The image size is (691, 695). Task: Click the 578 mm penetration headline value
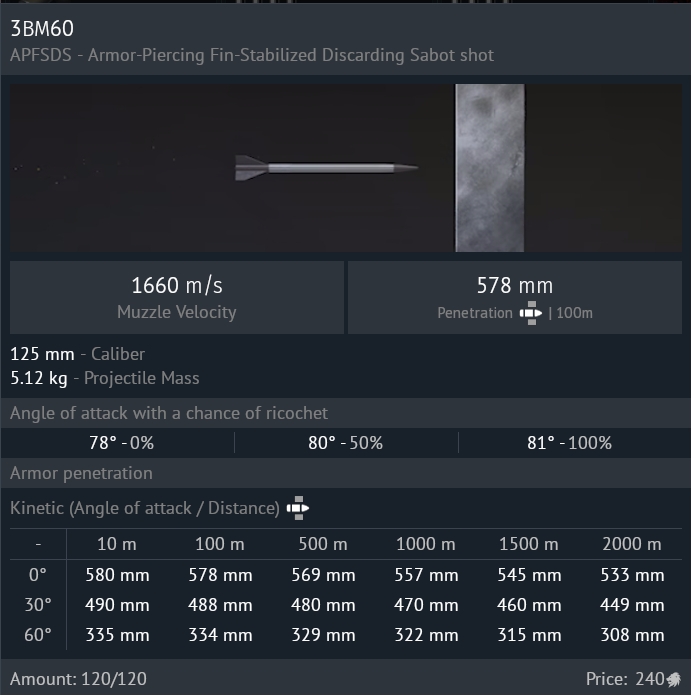(515, 285)
